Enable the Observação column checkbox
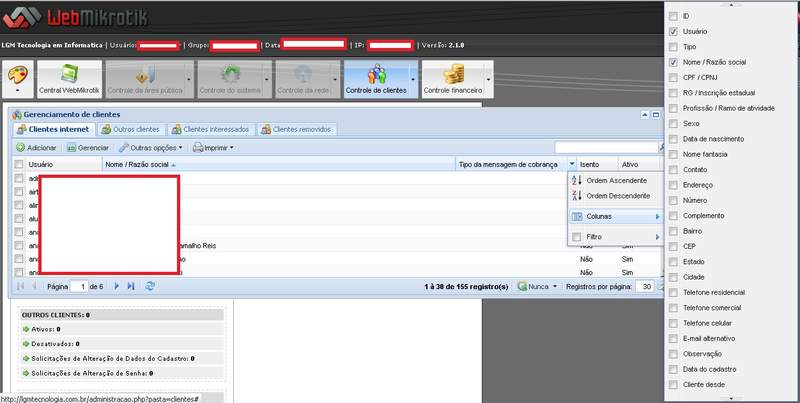 673,354
